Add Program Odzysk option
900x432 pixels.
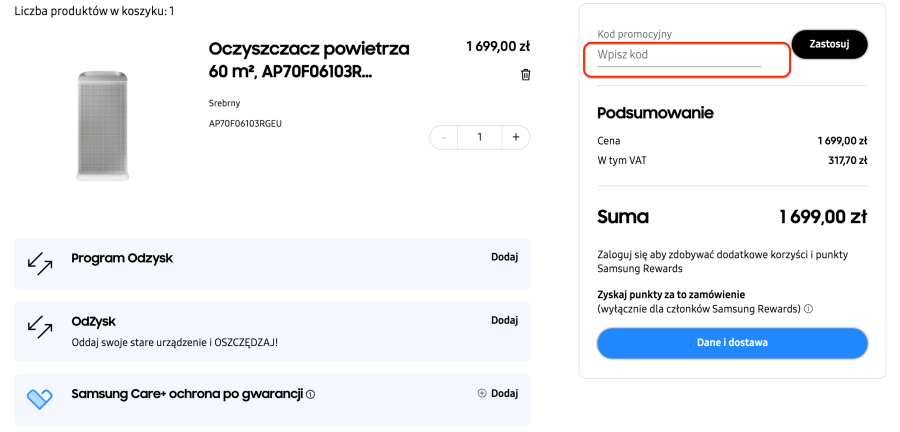click(505, 257)
